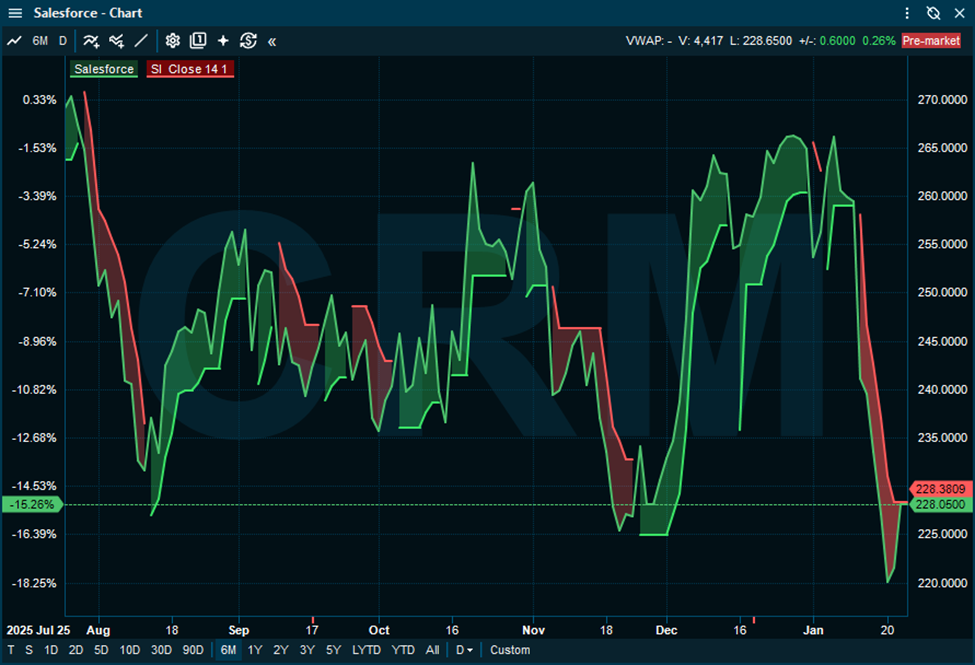Open the D interval dropdown at bottom
This screenshot has height=665, width=975.
pyautogui.click(x=464, y=650)
